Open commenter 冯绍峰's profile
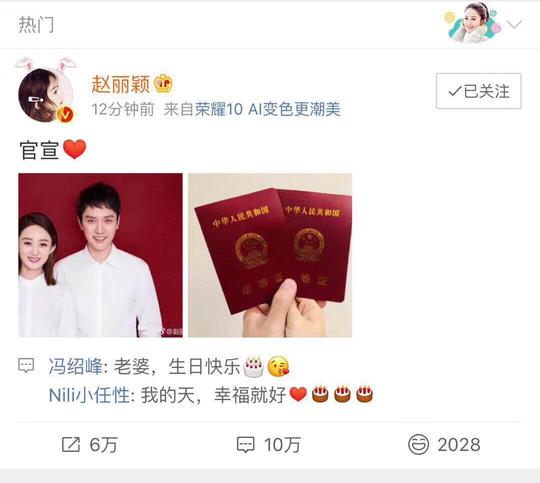 [x=75, y=366]
